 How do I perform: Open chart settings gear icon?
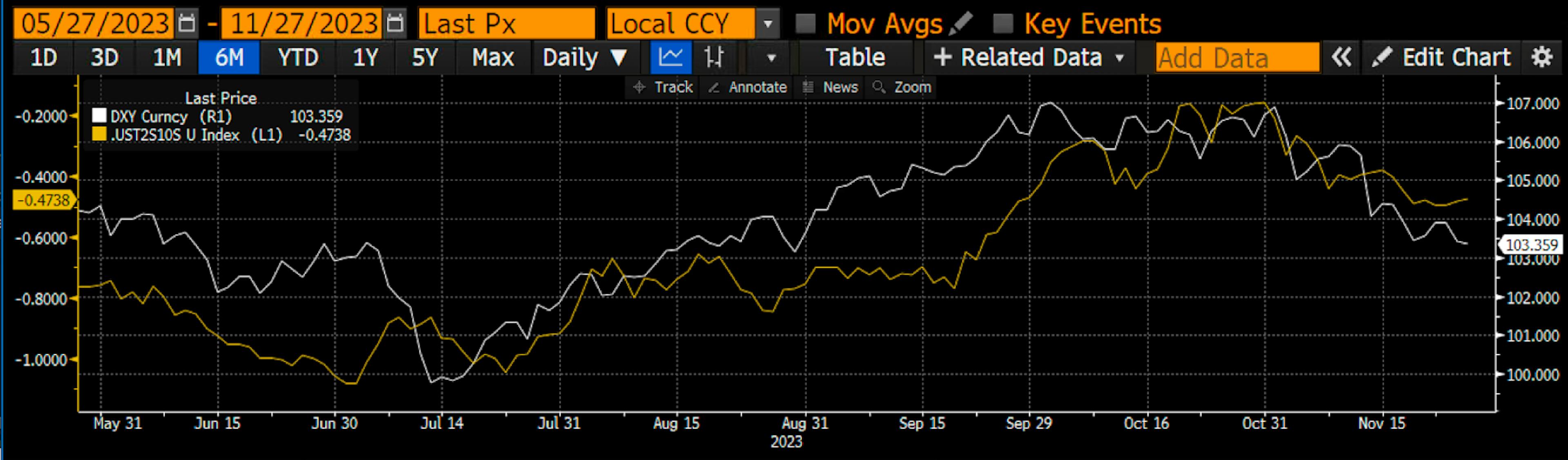[x=1541, y=58]
